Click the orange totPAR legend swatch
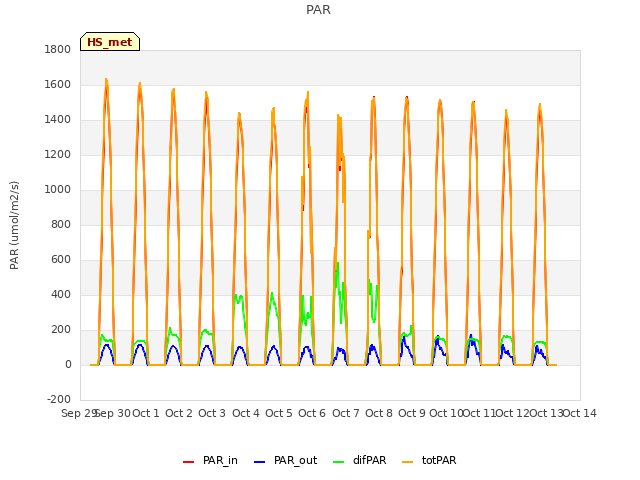The image size is (640, 480). point(408,462)
